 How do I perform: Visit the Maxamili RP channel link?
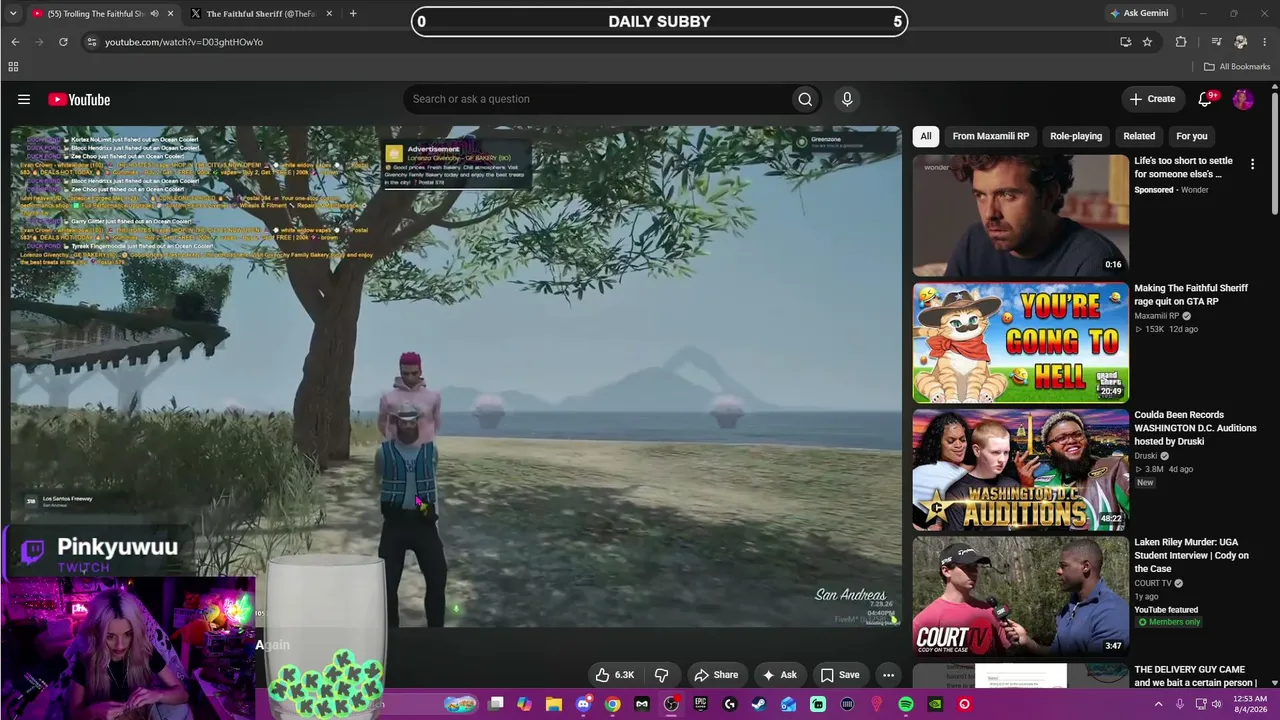(x=1156, y=316)
